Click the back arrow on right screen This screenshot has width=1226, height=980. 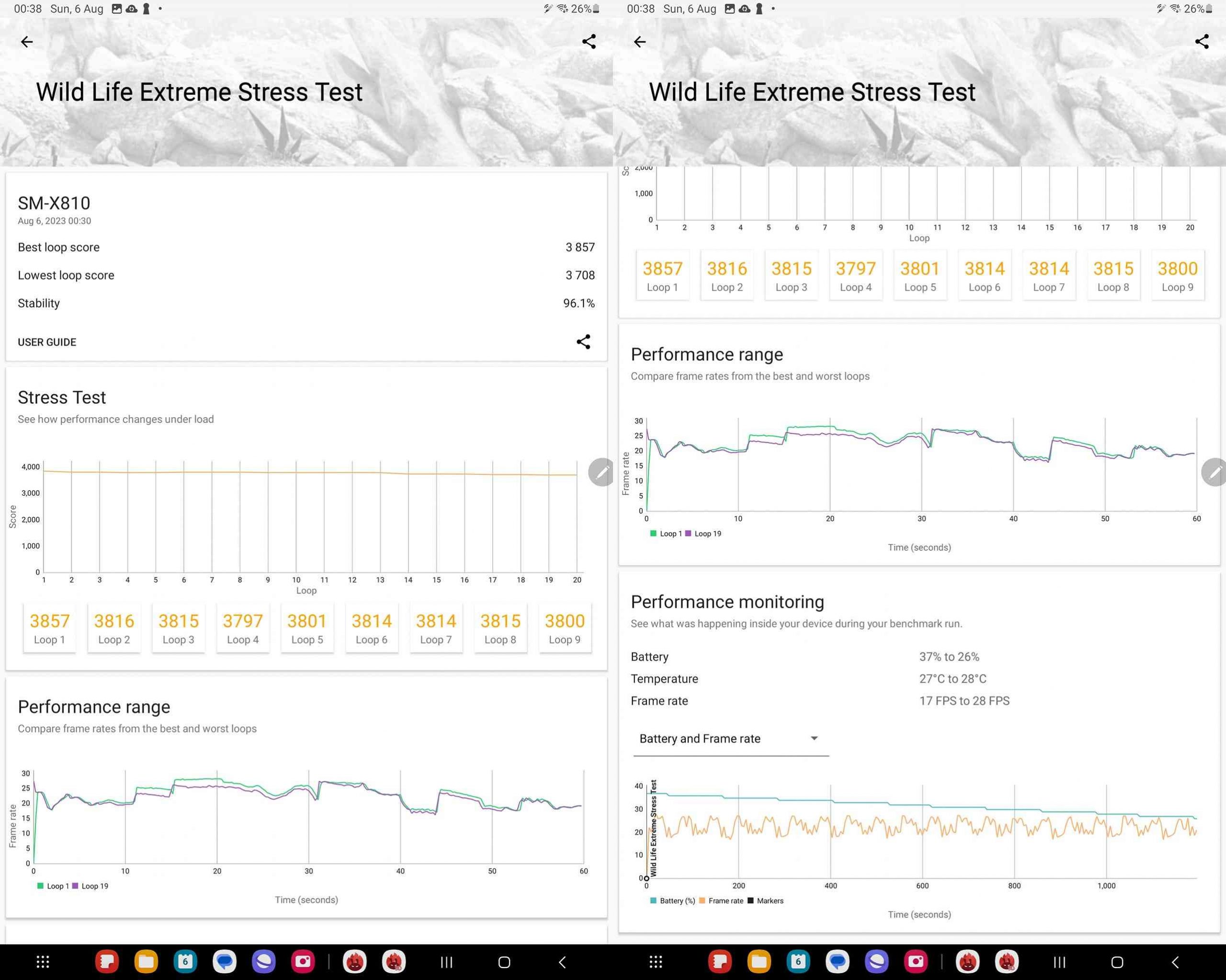click(640, 40)
